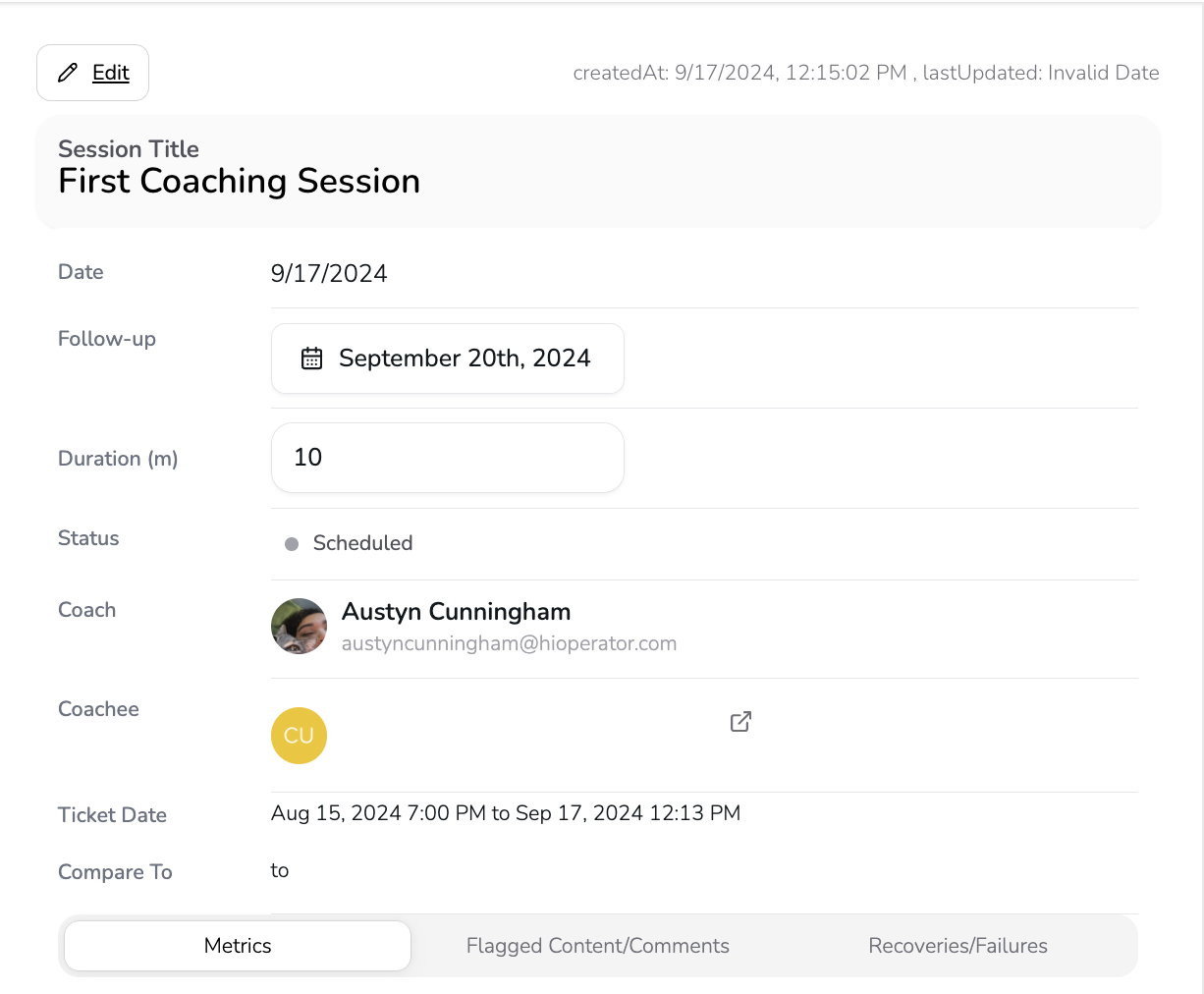
Task: Open coachee via external link icon
Action: (x=740, y=722)
